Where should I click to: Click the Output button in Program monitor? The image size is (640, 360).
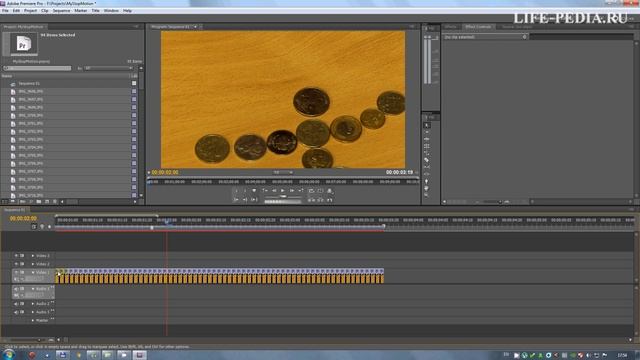click(x=330, y=191)
